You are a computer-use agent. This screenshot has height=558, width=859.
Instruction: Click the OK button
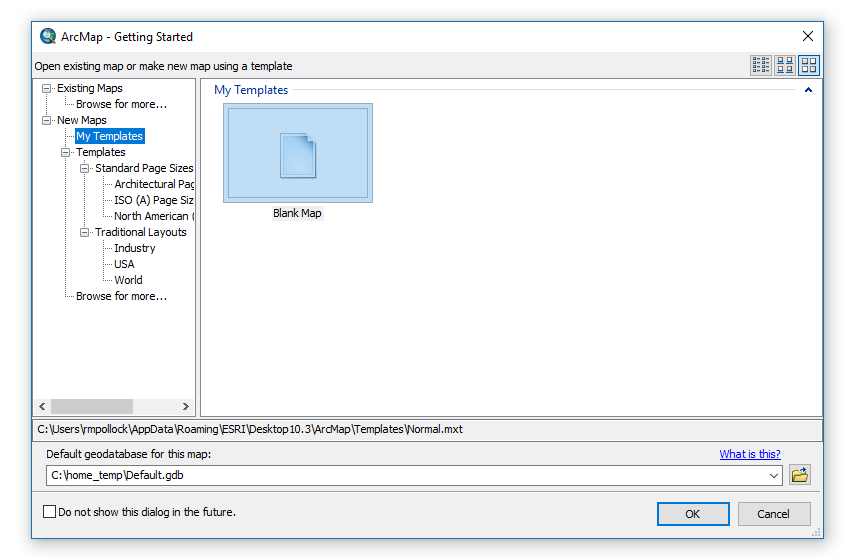[693, 514]
